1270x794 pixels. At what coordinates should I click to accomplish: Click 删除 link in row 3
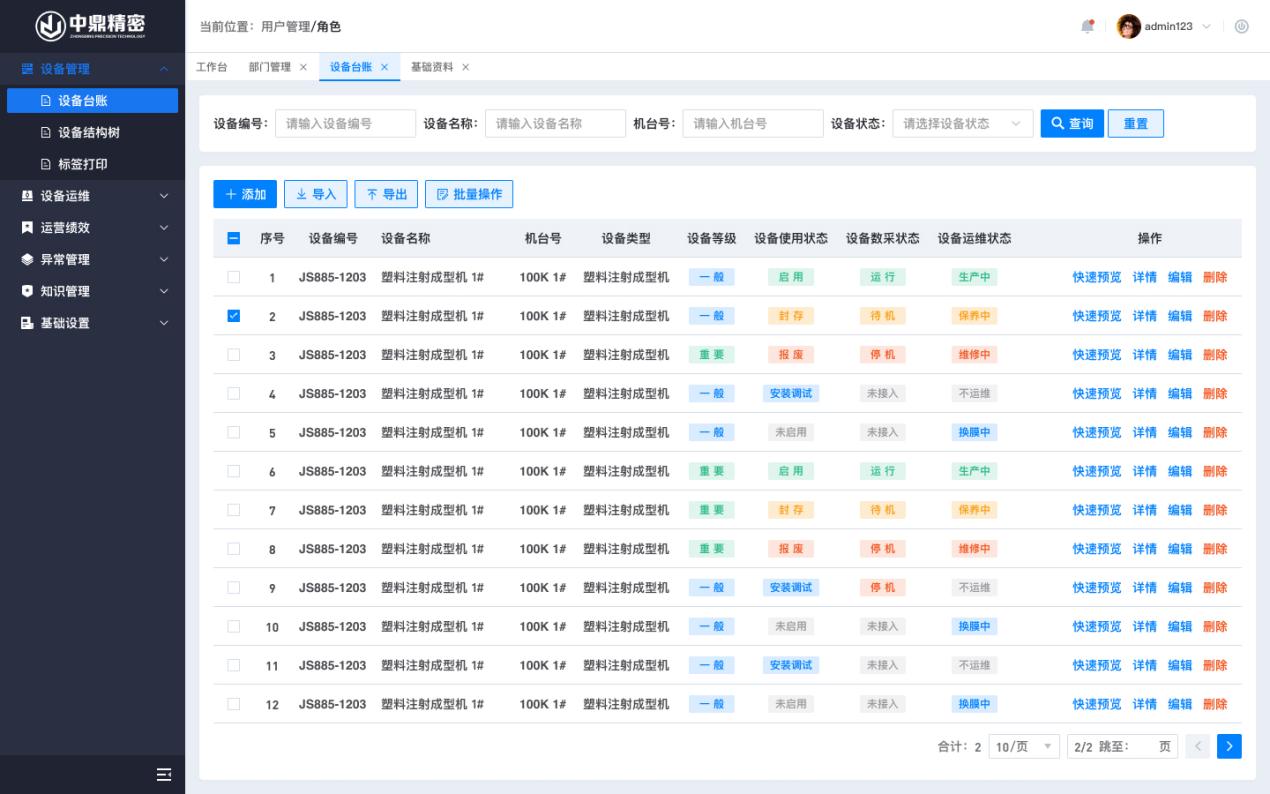pyautogui.click(x=1215, y=355)
